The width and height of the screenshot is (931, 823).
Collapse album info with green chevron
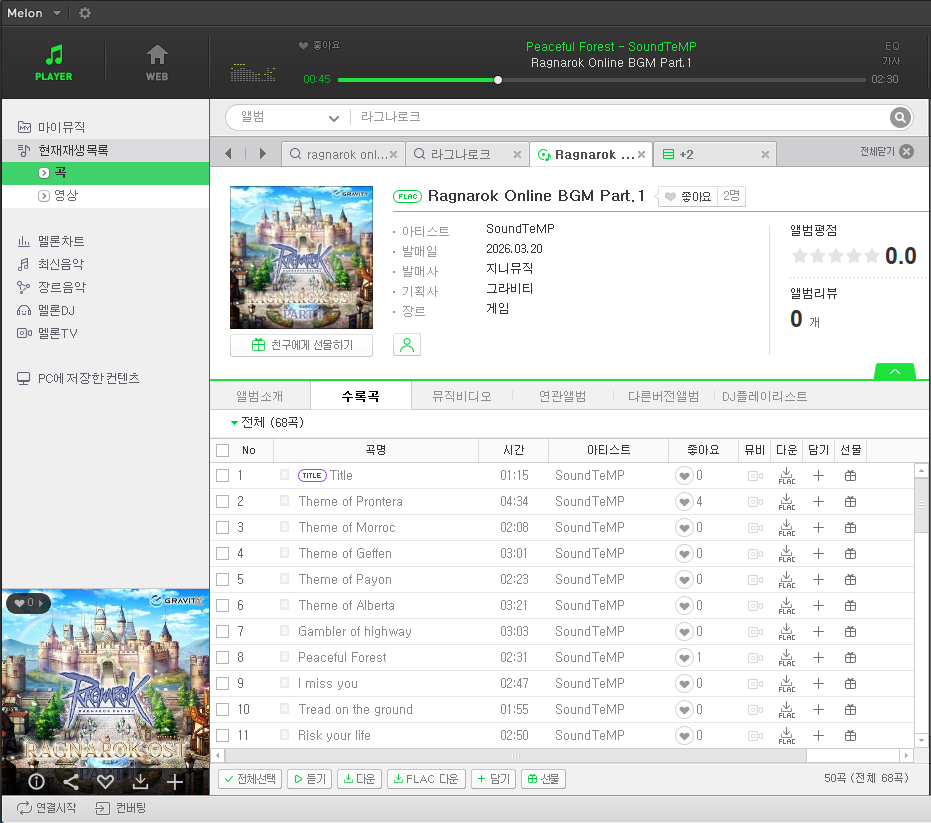[x=895, y=372]
